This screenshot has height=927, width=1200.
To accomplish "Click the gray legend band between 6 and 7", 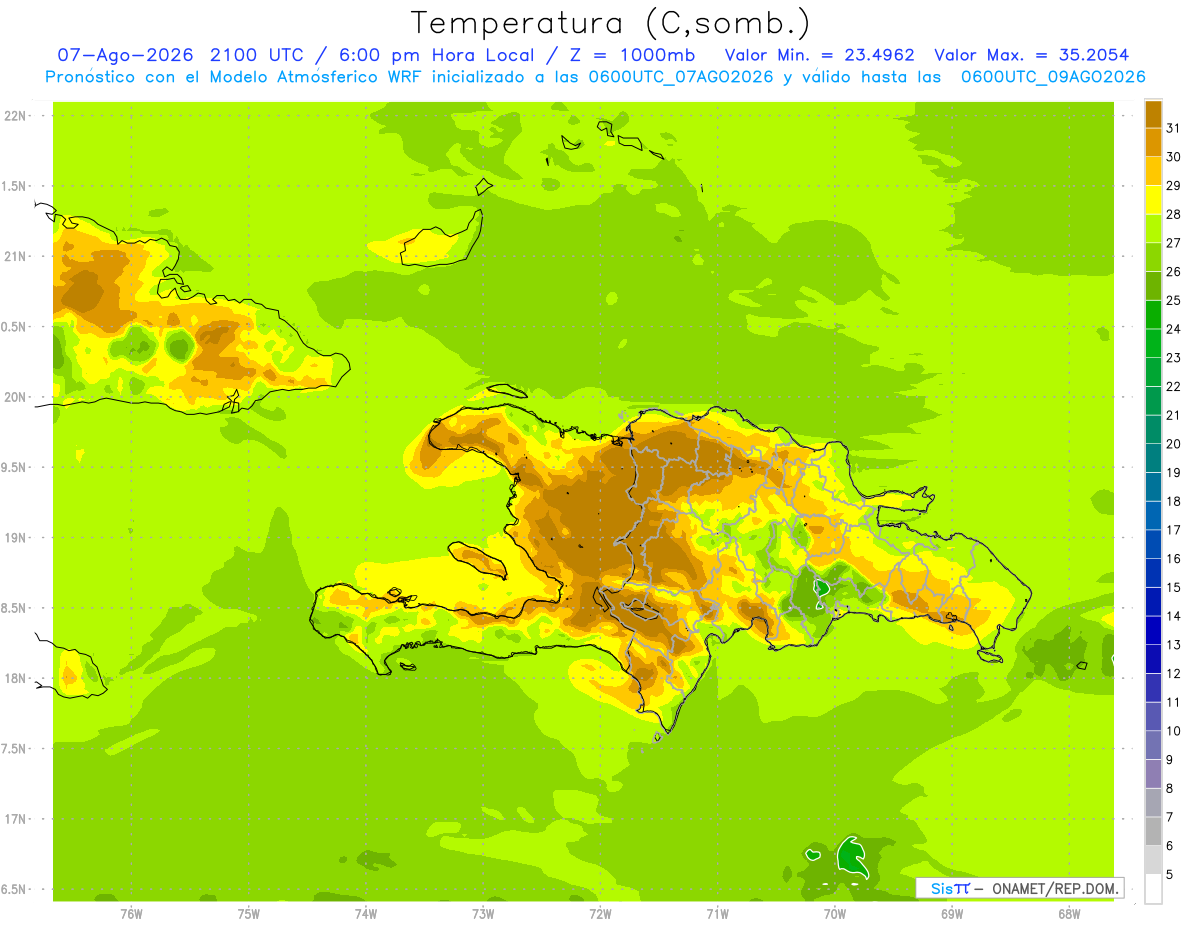I will (x=1153, y=831).
